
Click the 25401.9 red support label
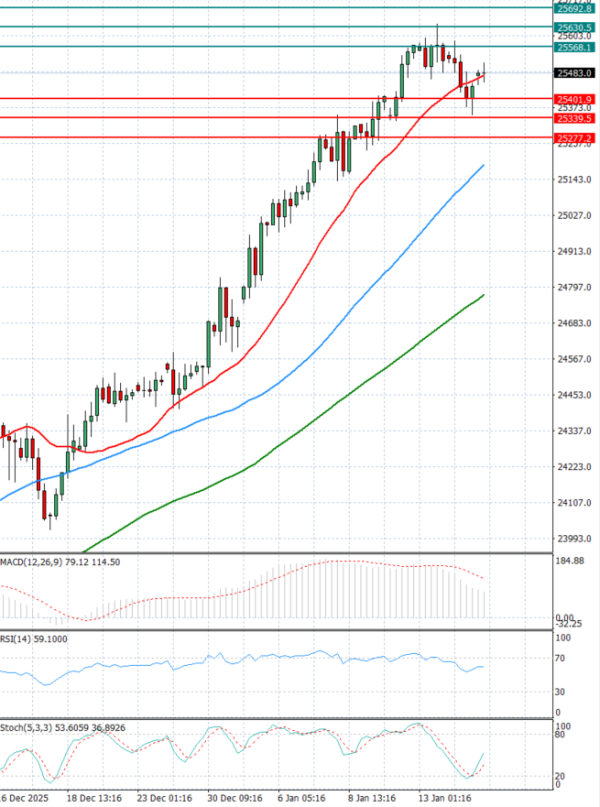tap(575, 99)
